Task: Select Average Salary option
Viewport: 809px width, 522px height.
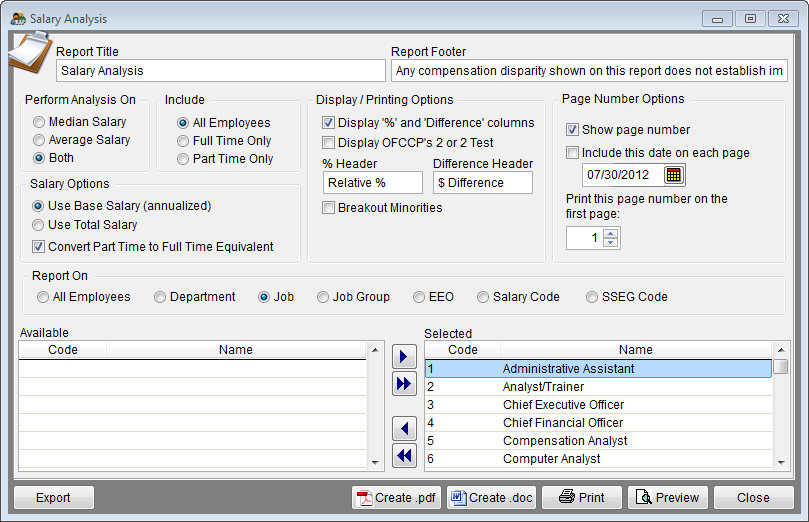Action: (x=39, y=140)
